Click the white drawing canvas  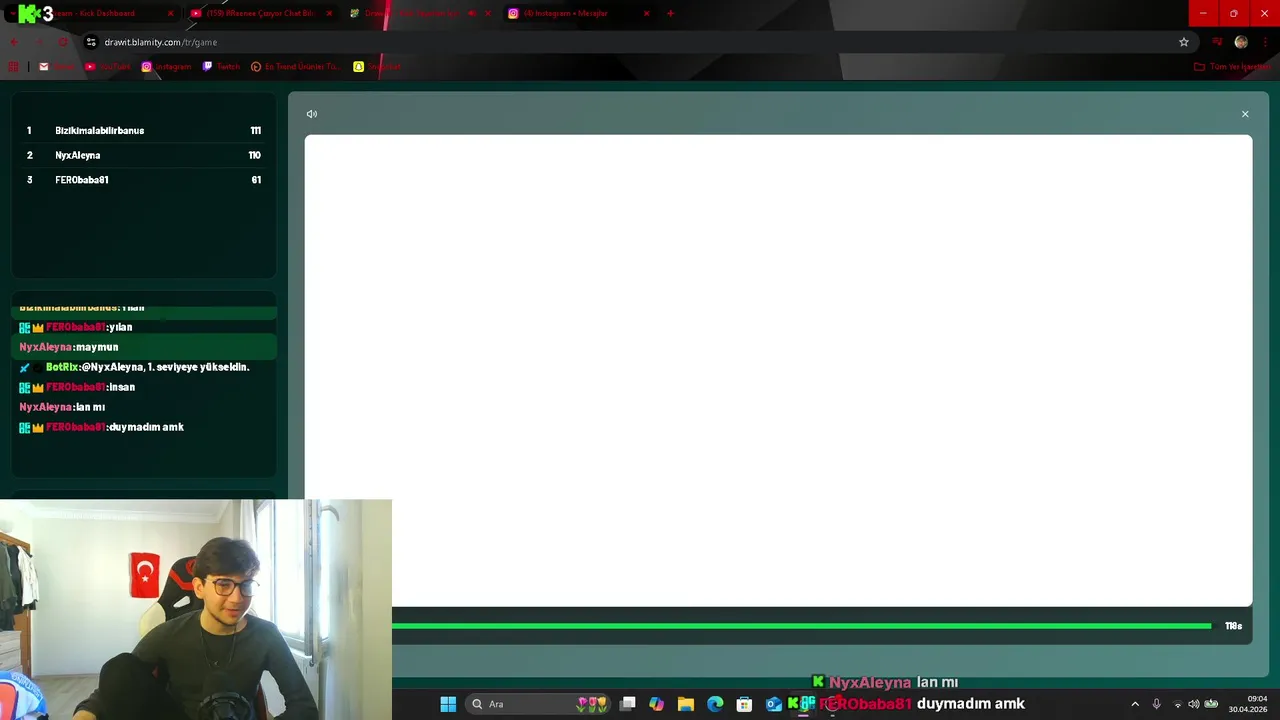click(778, 370)
